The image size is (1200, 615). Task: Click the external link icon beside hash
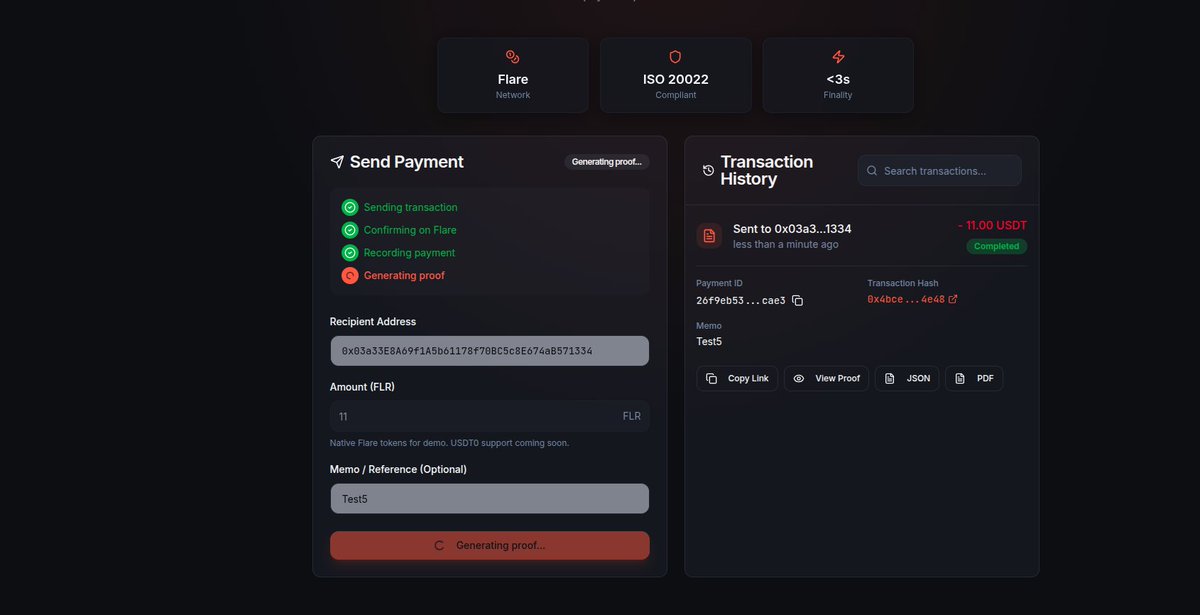[952, 299]
